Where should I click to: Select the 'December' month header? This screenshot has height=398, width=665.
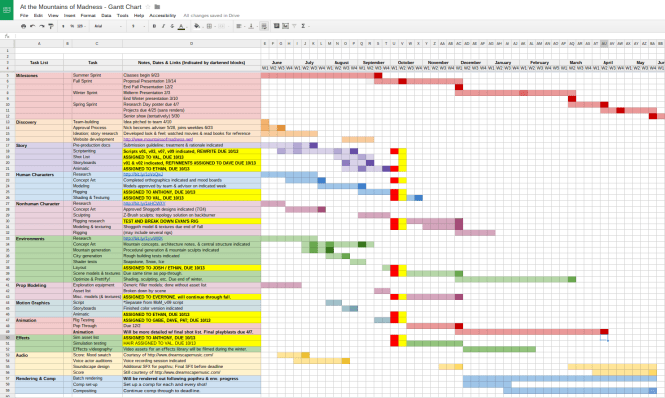[471, 62]
